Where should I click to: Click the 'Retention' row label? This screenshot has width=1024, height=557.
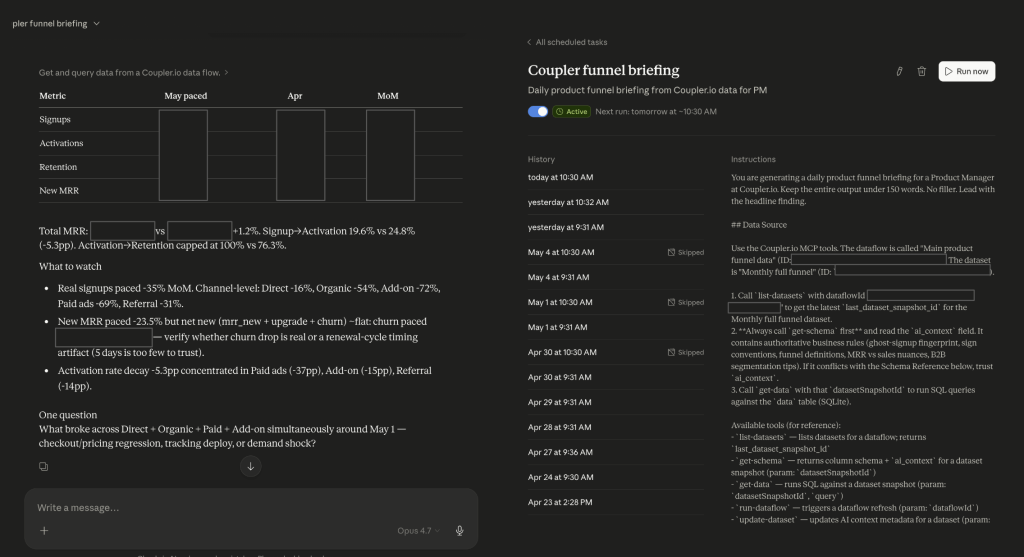tap(58, 167)
